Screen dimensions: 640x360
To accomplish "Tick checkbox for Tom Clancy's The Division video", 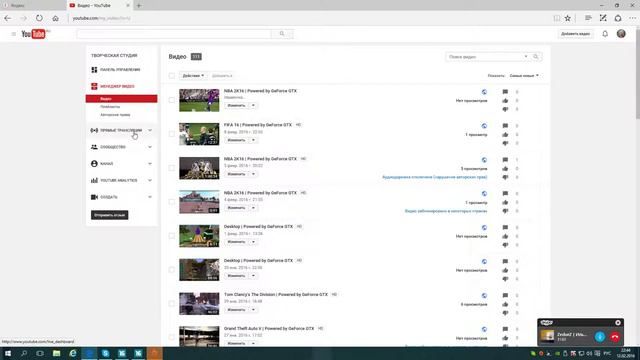I will [x=172, y=304].
